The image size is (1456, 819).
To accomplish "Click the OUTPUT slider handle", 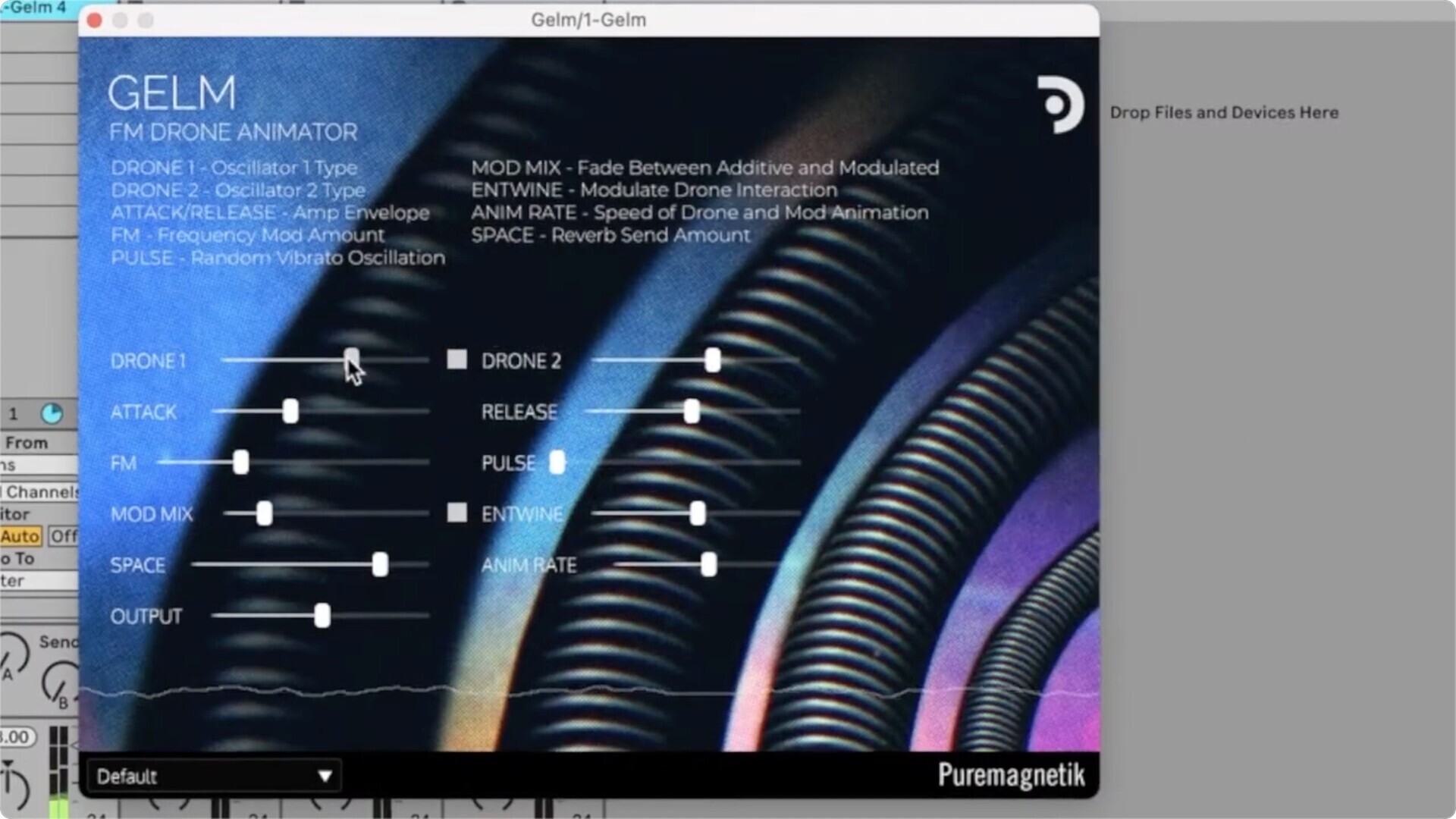I will [322, 616].
